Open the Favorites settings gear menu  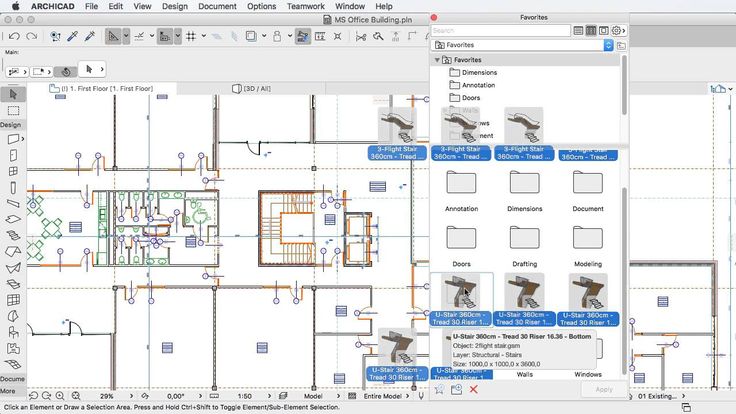pos(617,31)
